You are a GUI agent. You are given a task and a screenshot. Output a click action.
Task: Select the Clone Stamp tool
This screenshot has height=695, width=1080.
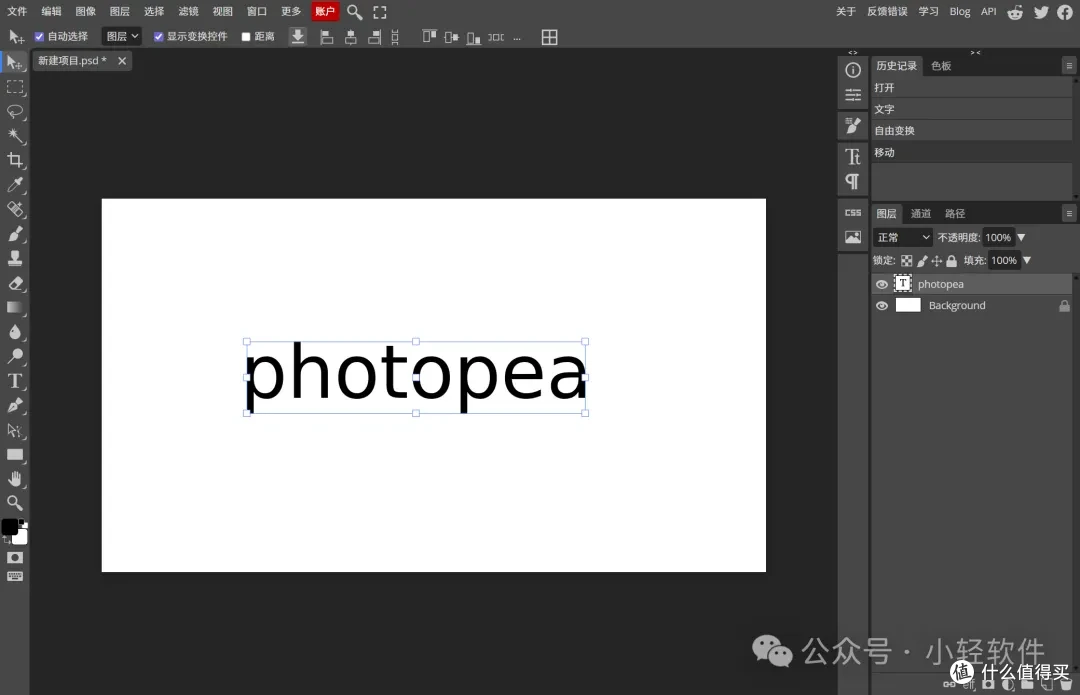(14, 258)
